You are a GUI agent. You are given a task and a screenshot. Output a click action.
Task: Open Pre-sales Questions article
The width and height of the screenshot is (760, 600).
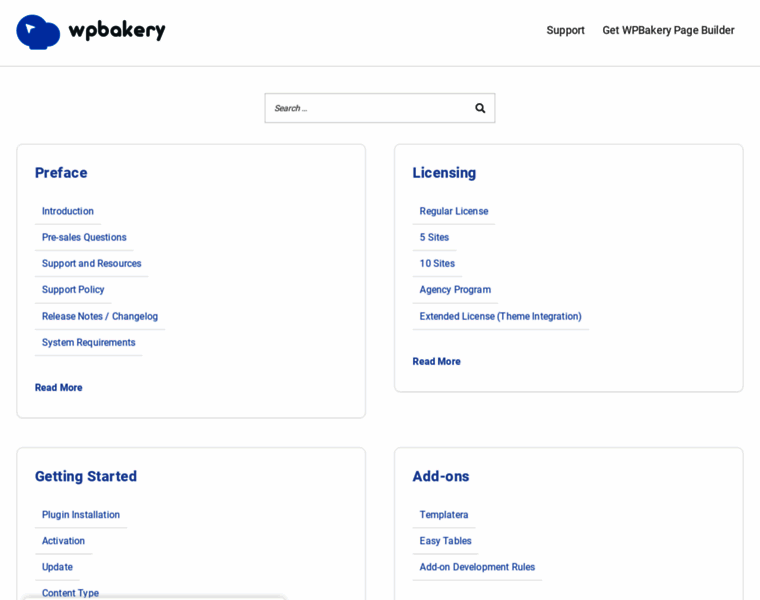click(84, 237)
